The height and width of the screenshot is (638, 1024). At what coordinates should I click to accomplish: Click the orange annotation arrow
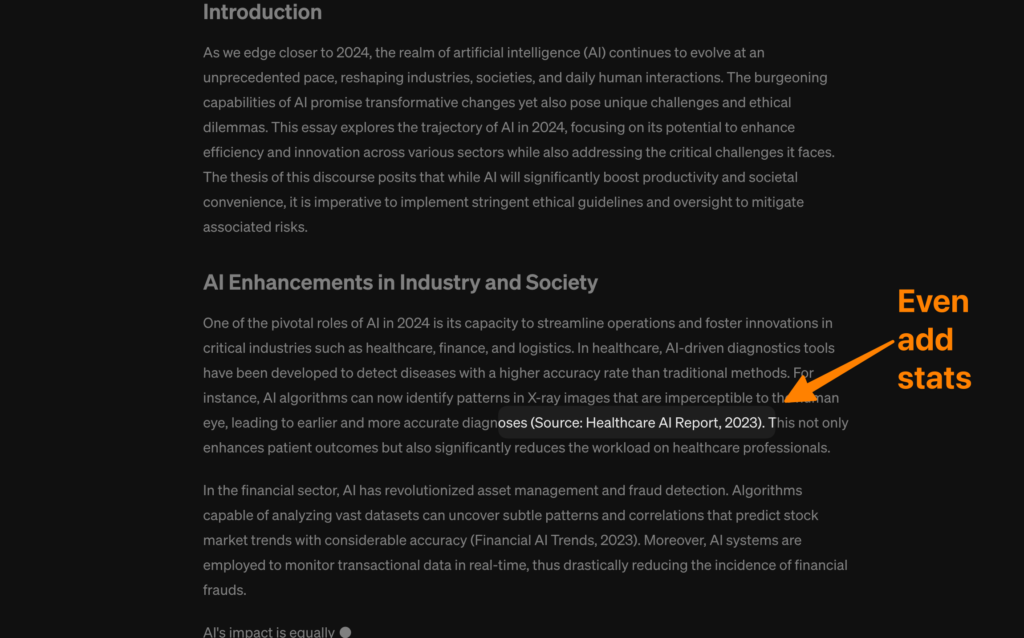point(839,370)
